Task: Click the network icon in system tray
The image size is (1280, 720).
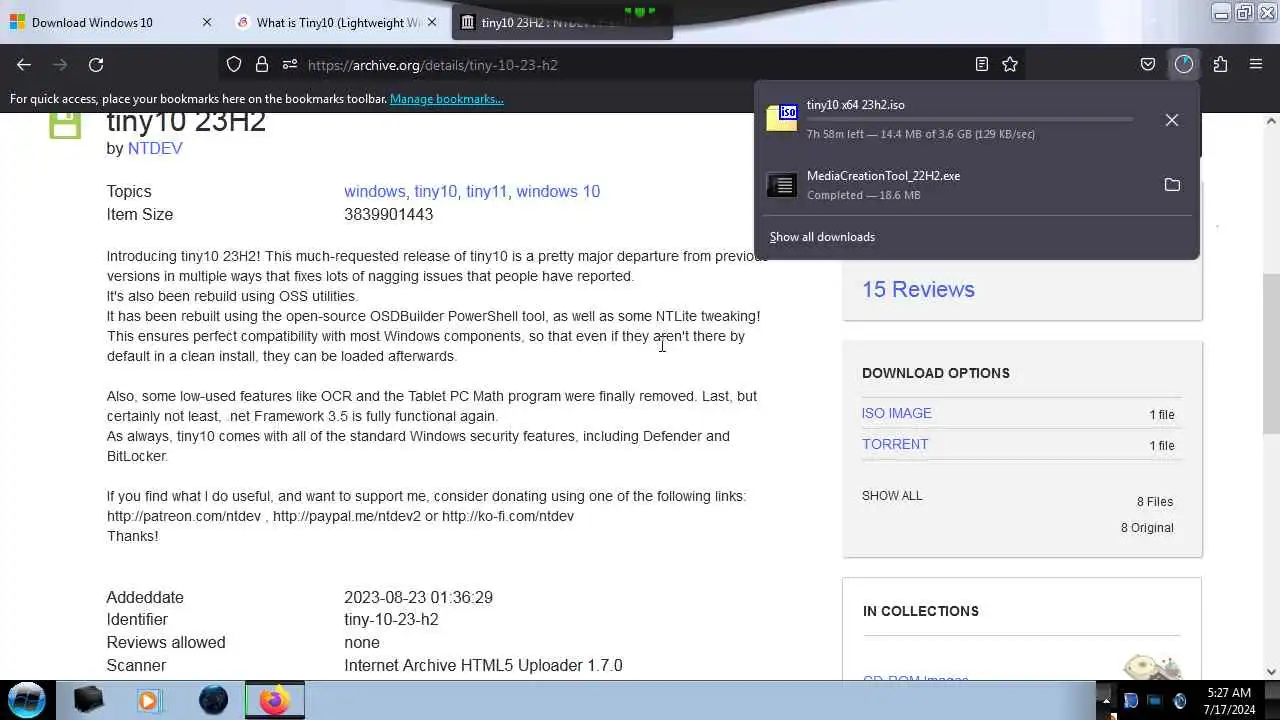Action: pos(1154,701)
